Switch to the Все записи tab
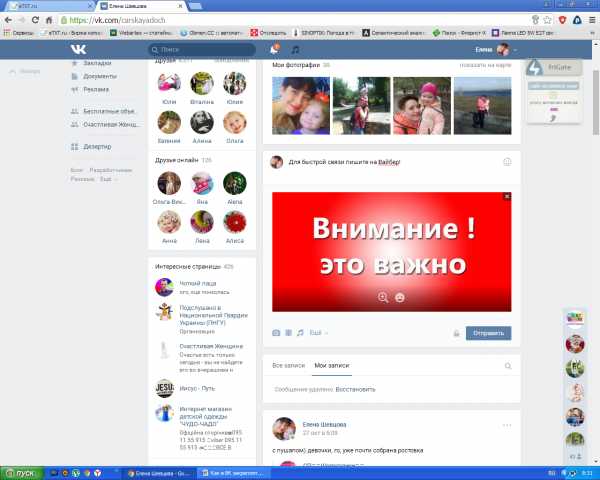This screenshot has height=480, width=600. click(289, 366)
